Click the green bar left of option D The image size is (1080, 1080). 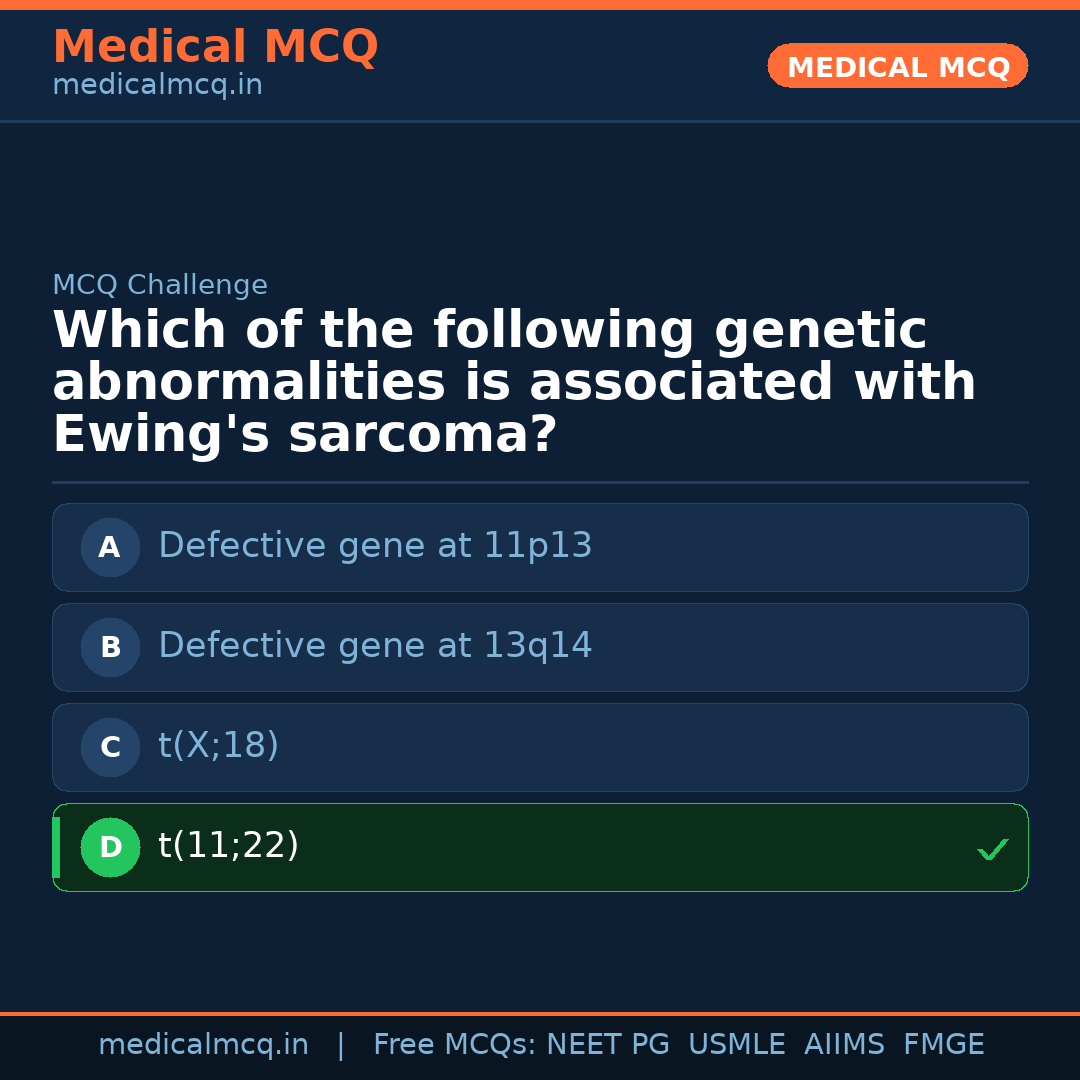(56, 847)
